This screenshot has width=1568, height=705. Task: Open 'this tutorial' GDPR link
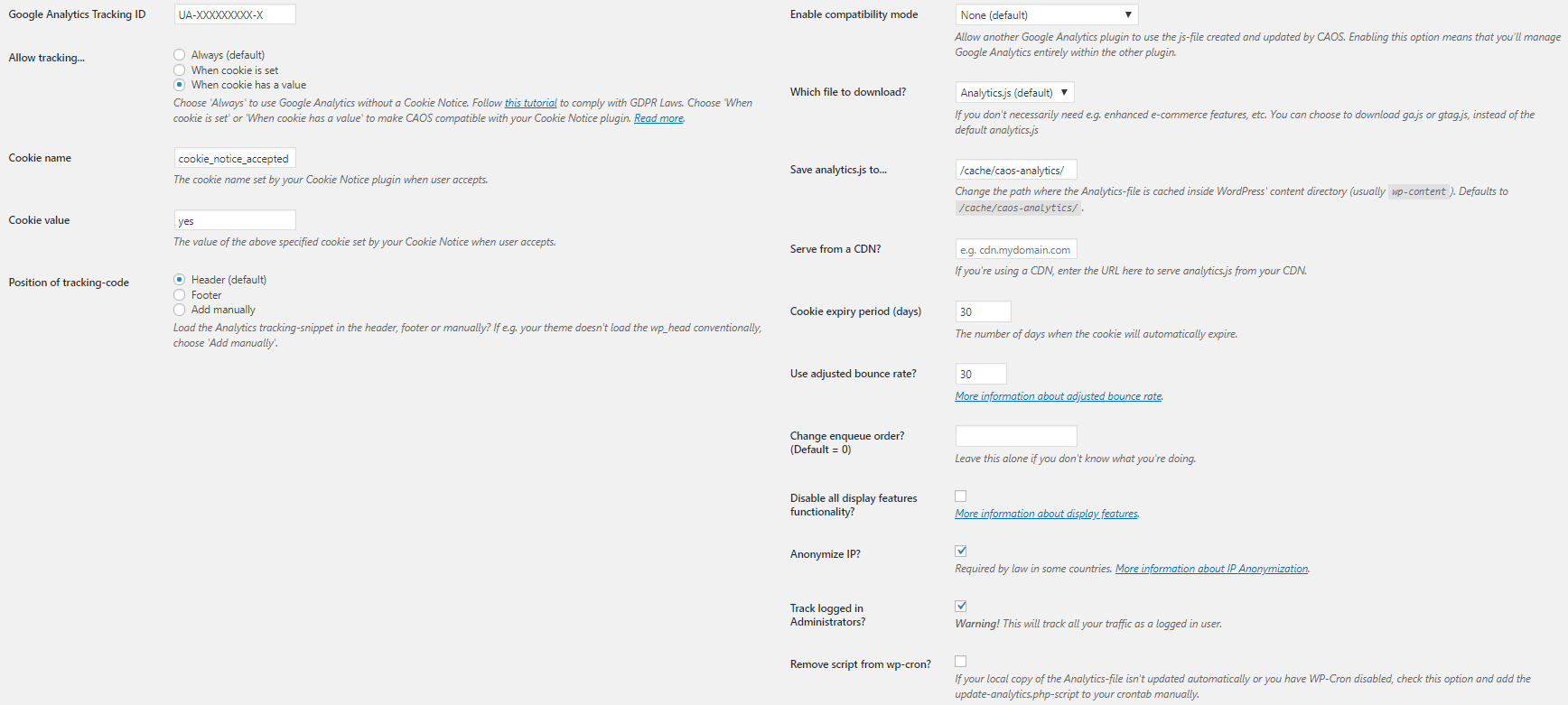click(531, 103)
